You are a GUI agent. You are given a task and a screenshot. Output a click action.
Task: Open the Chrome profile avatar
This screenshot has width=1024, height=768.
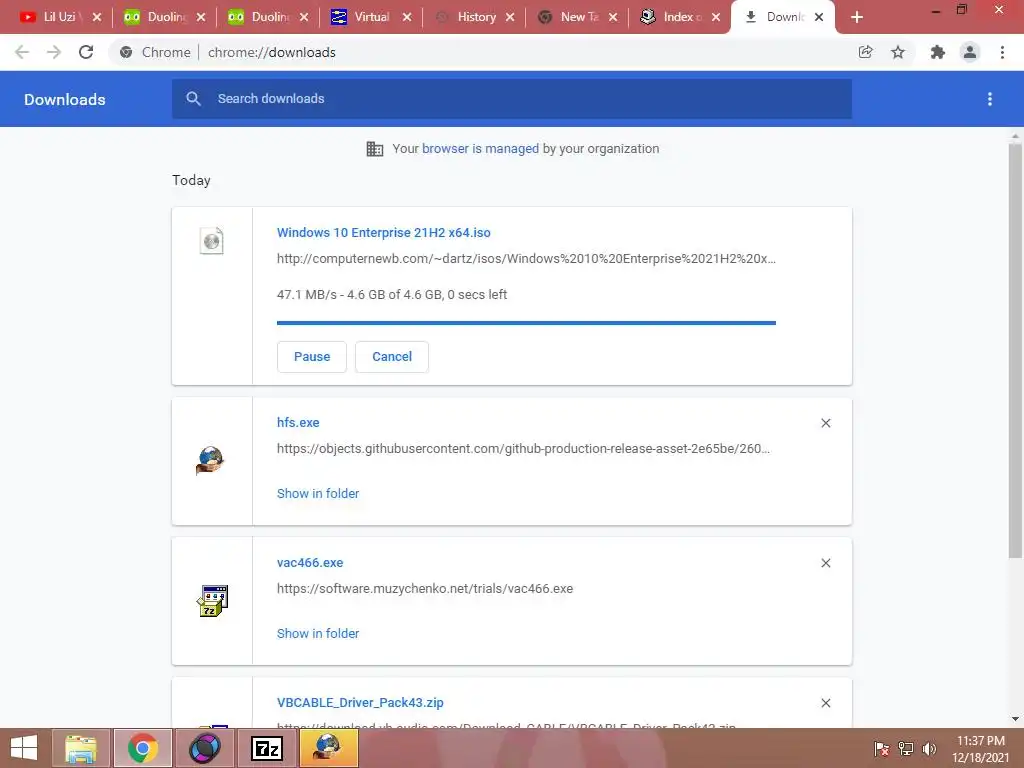[970, 52]
